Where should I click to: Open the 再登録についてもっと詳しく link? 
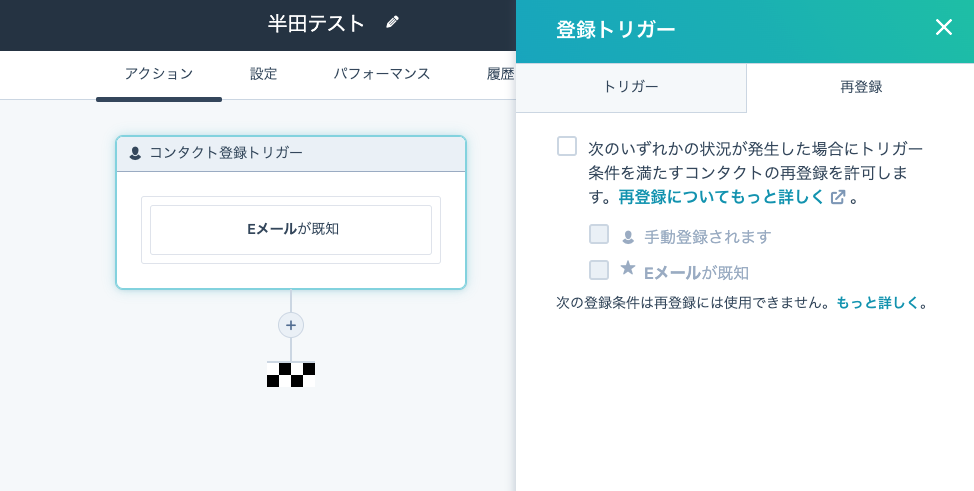[722, 197]
